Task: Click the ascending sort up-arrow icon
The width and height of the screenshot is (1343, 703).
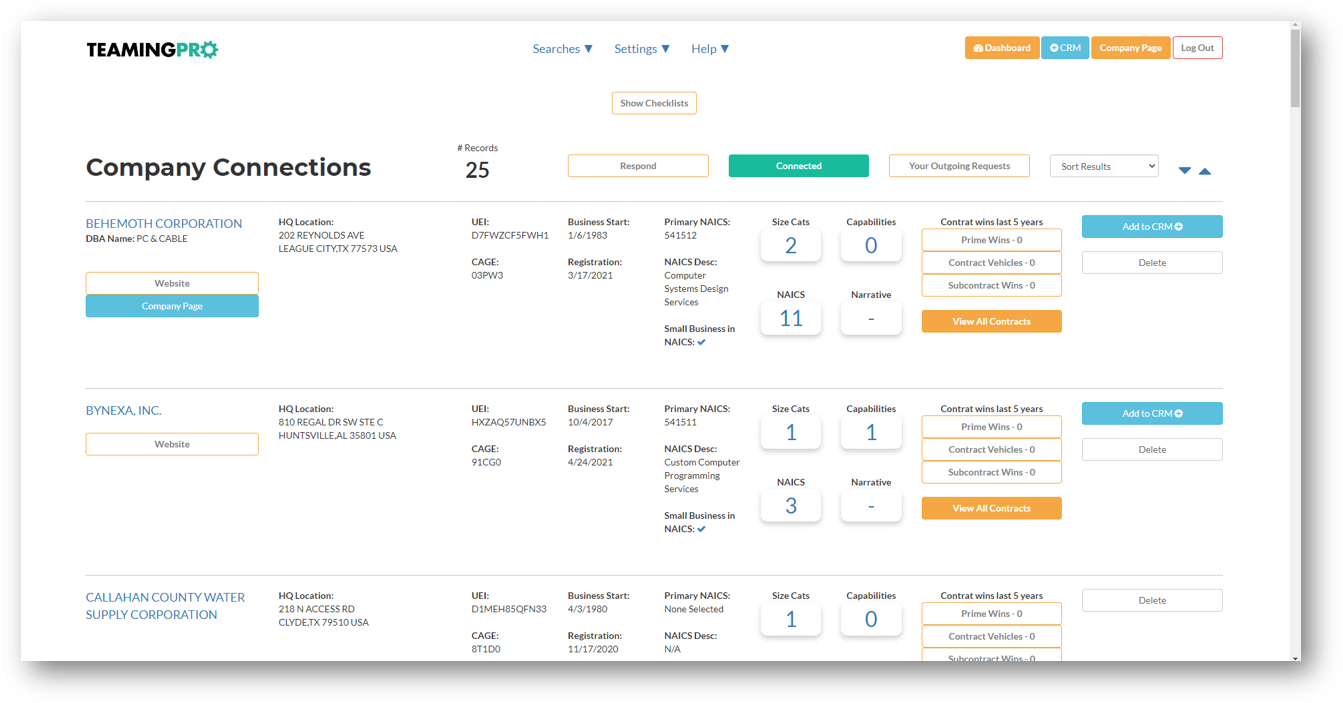Action: [1205, 171]
